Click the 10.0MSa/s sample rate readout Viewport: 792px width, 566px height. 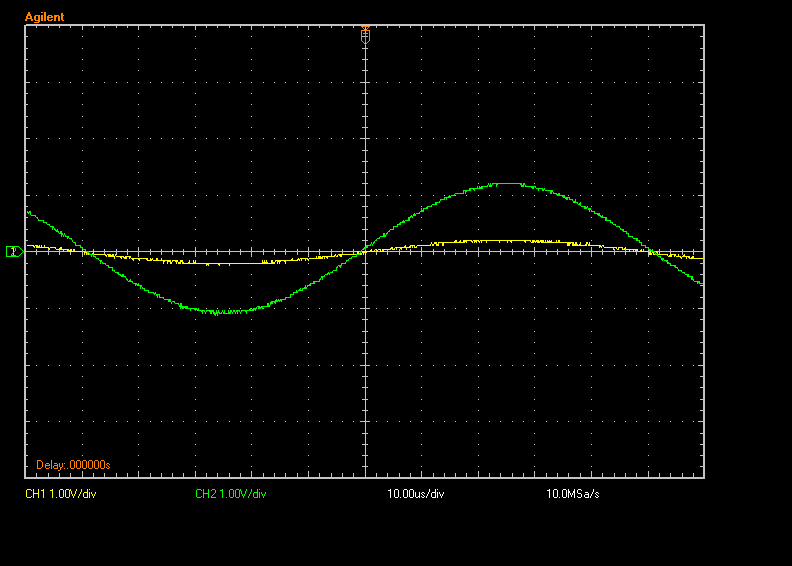(x=573, y=494)
